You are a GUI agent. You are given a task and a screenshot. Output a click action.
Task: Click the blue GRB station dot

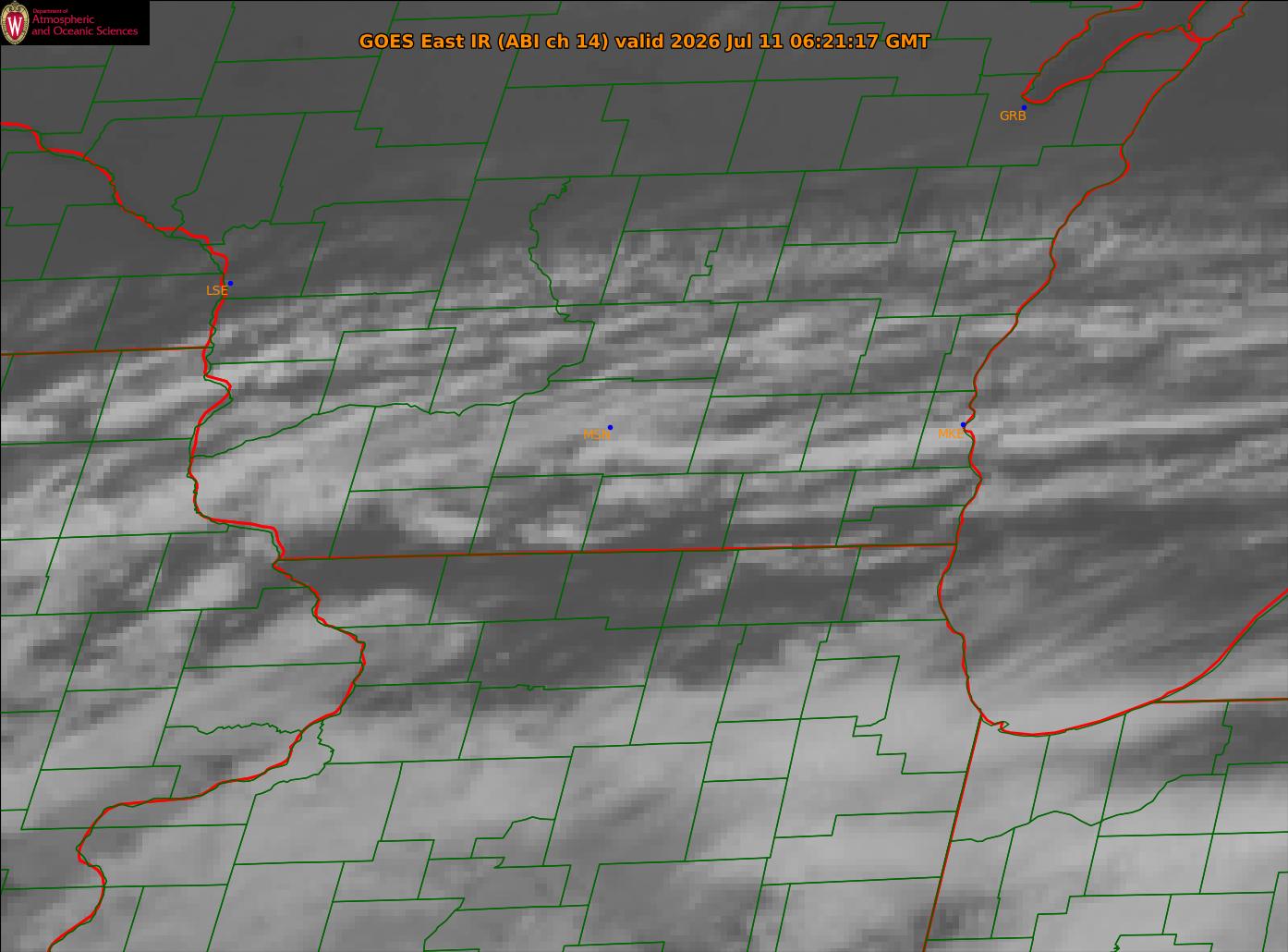(x=1024, y=108)
